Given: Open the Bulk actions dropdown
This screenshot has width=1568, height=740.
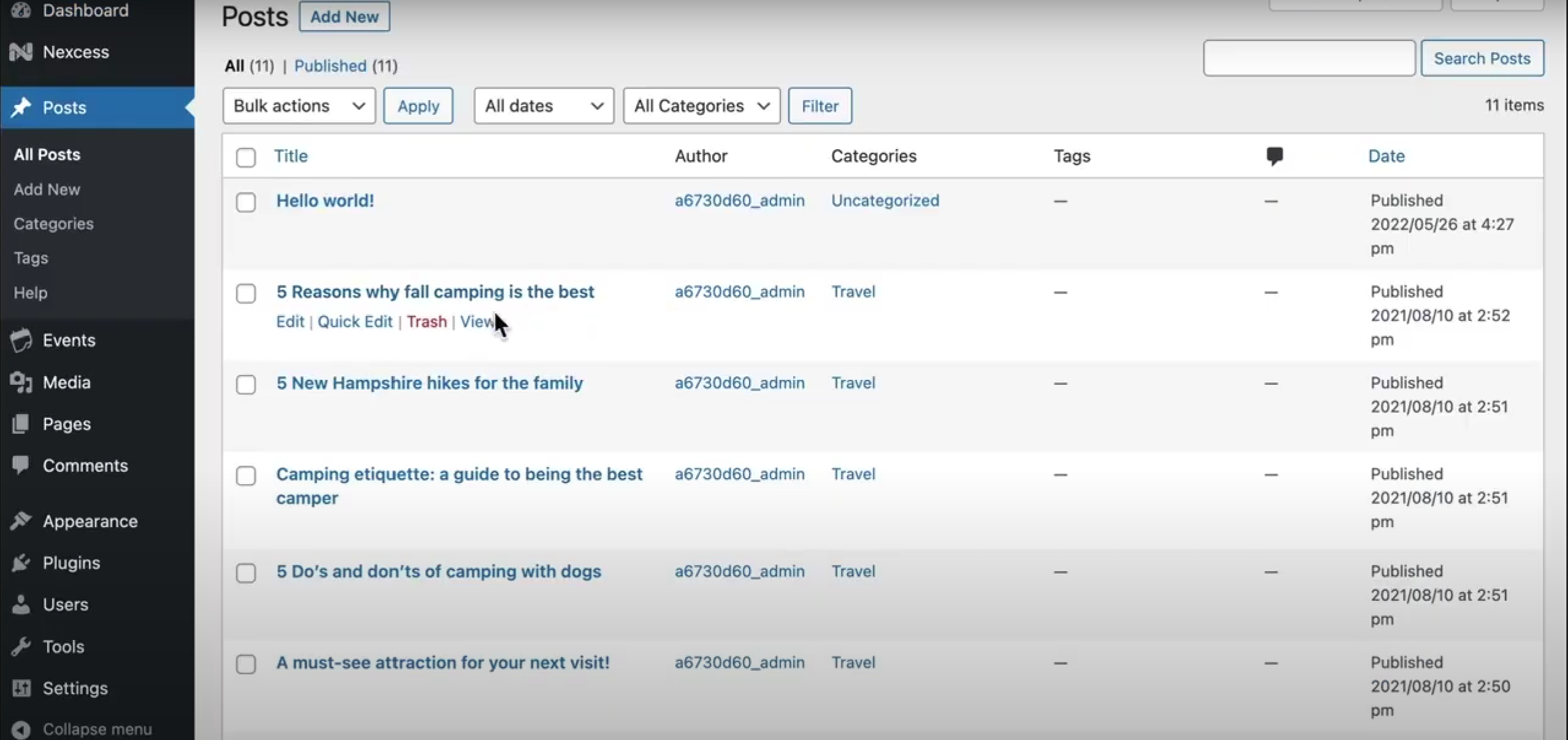Looking at the screenshot, I should (x=299, y=106).
